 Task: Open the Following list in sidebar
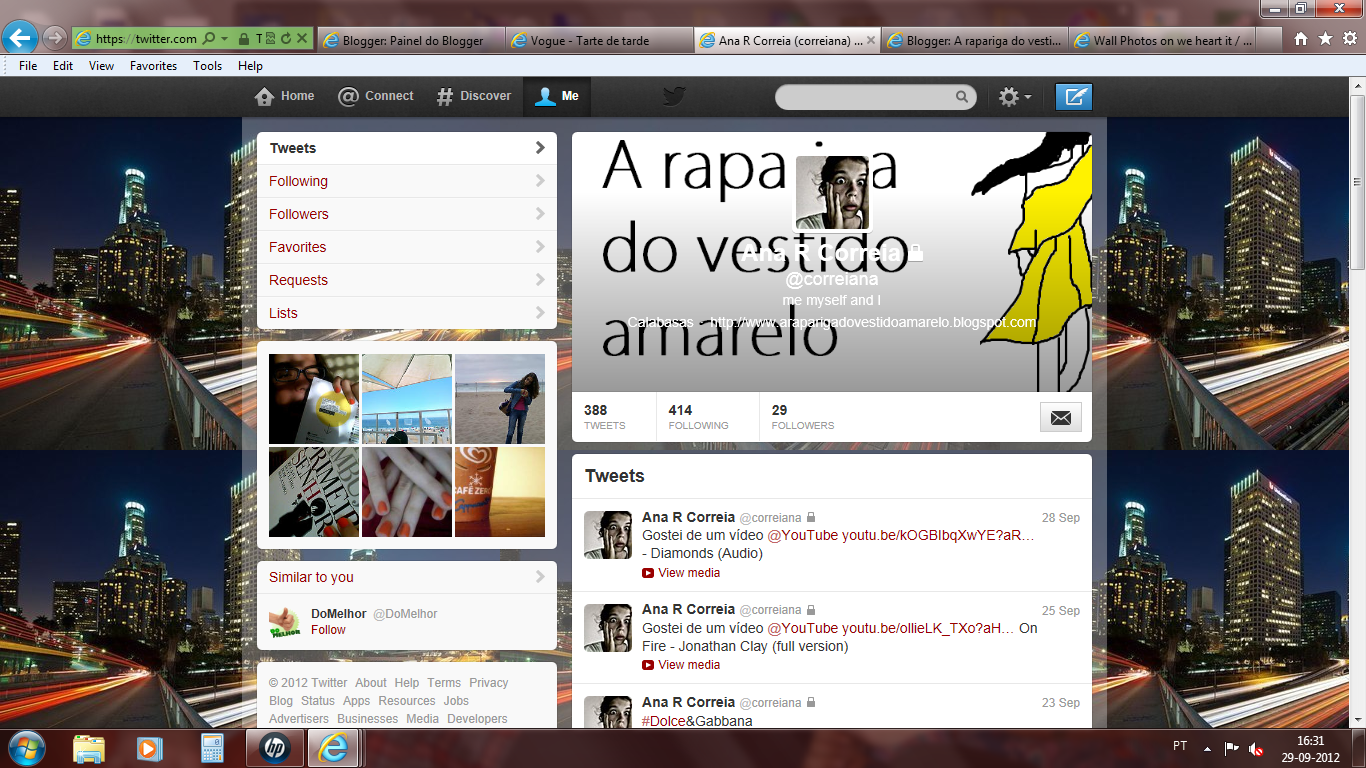(407, 181)
